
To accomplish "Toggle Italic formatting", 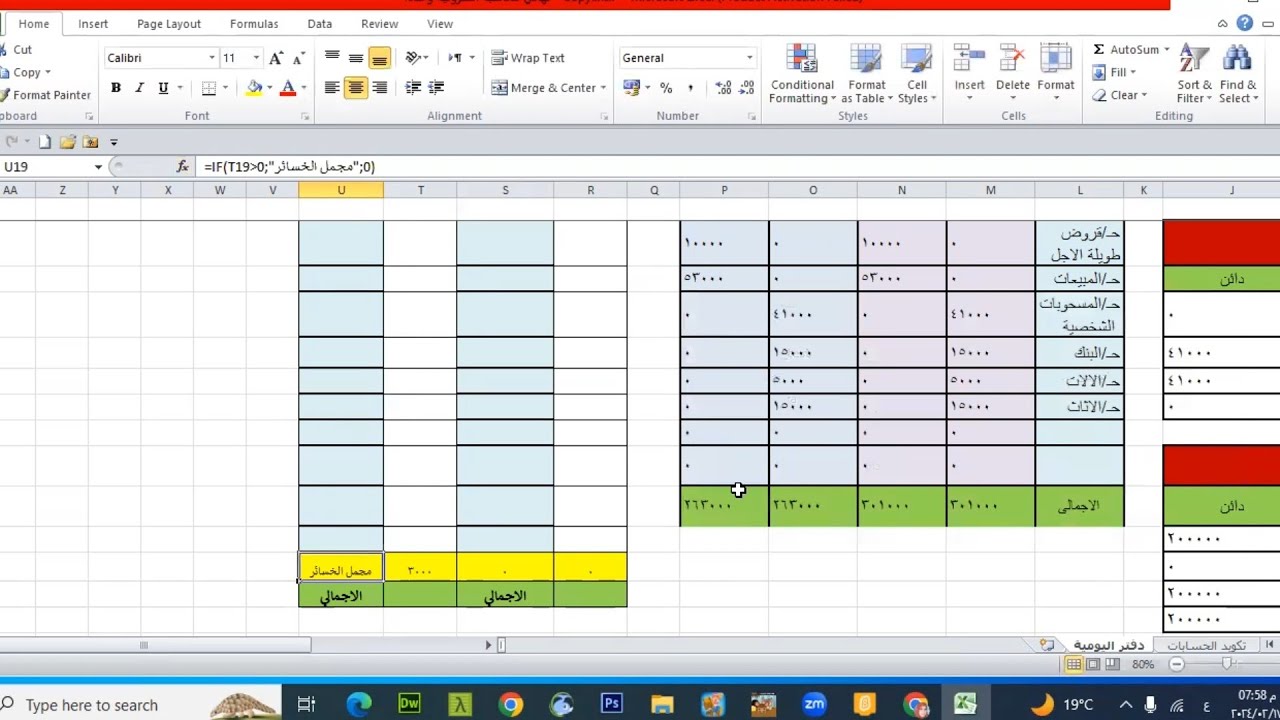I will pos(139,88).
